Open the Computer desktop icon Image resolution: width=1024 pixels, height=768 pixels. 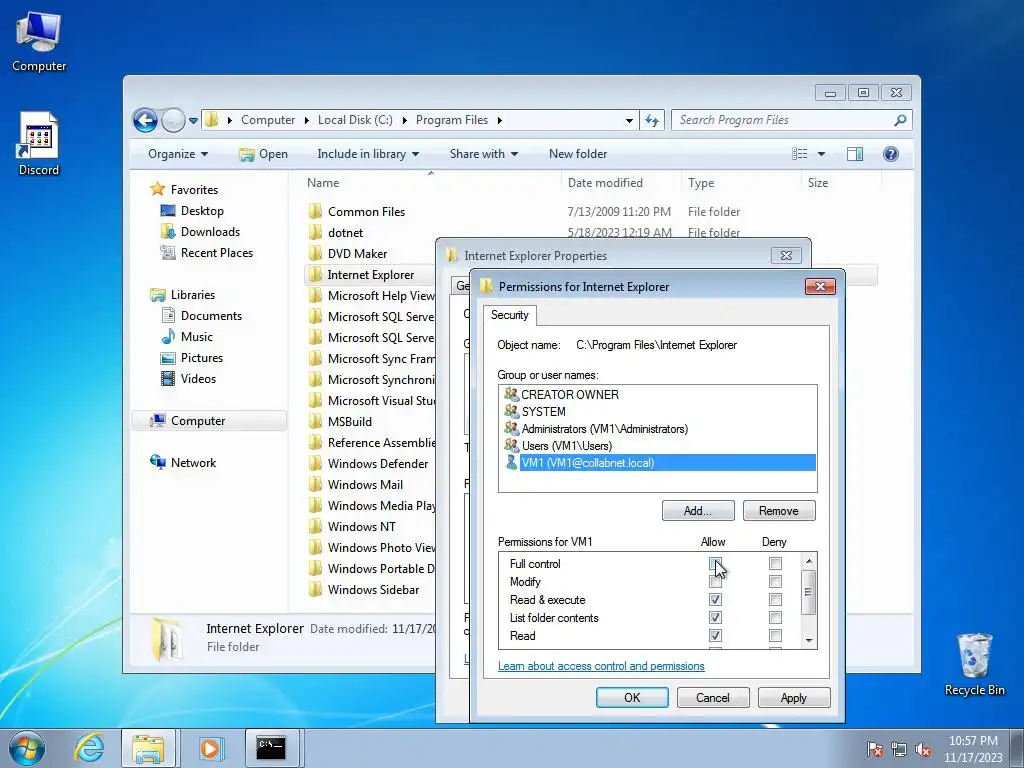pyautogui.click(x=39, y=40)
